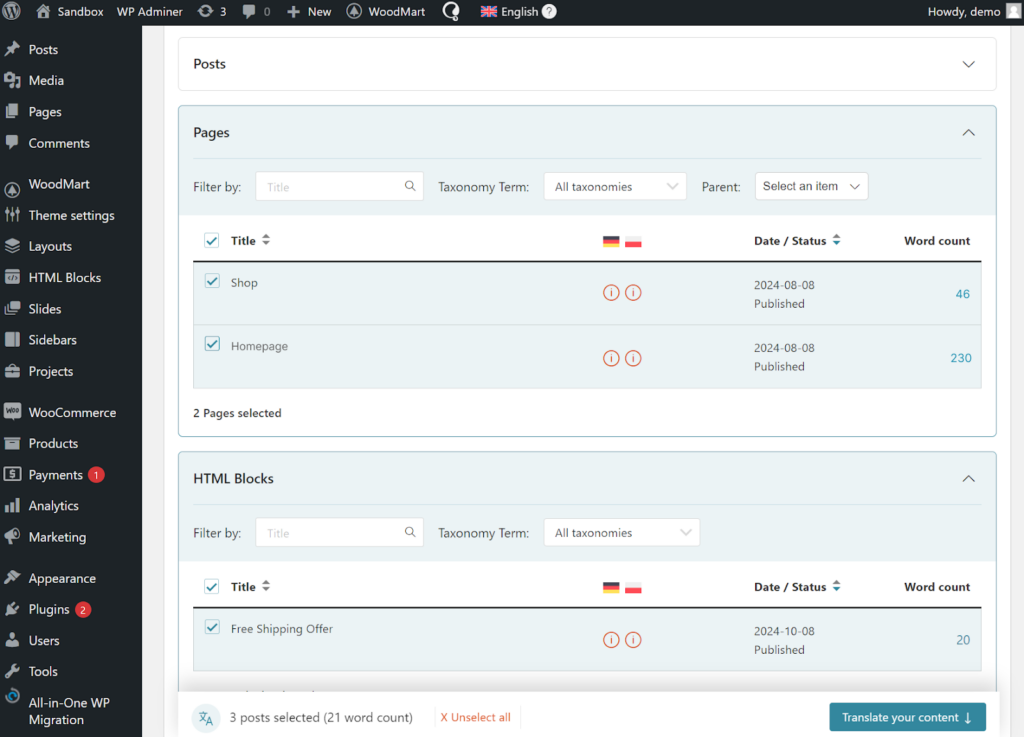Click X Unselect all link
Image resolution: width=1024 pixels, height=737 pixels.
pos(475,717)
